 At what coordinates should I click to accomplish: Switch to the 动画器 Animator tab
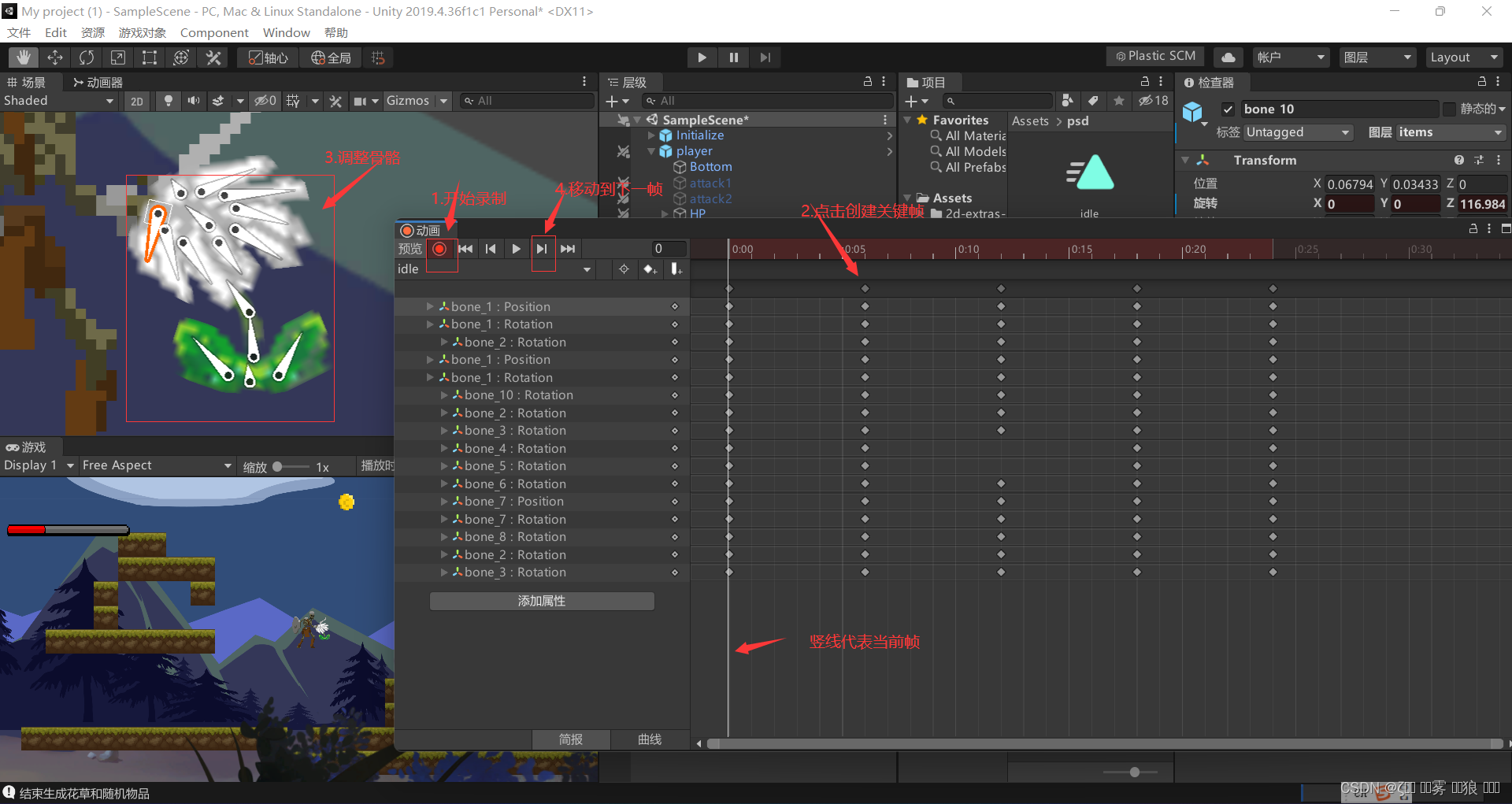98,82
